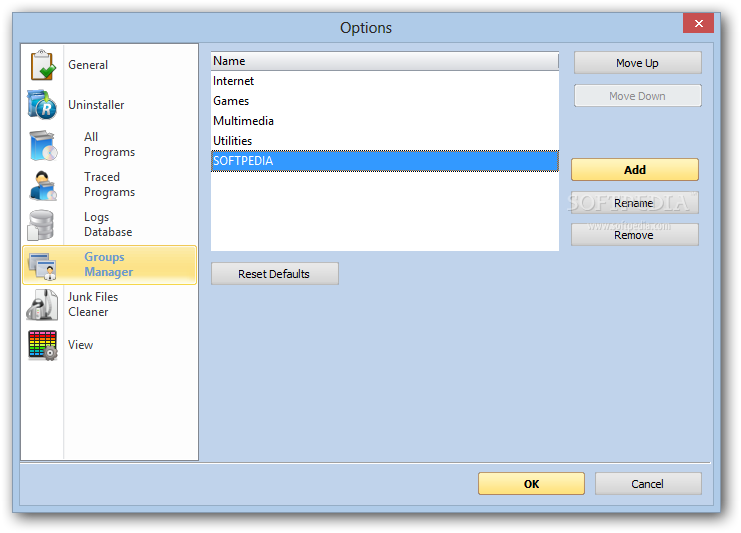741x533 pixels.
Task: Select the All Programs settings label
Action: click(109, 144)
